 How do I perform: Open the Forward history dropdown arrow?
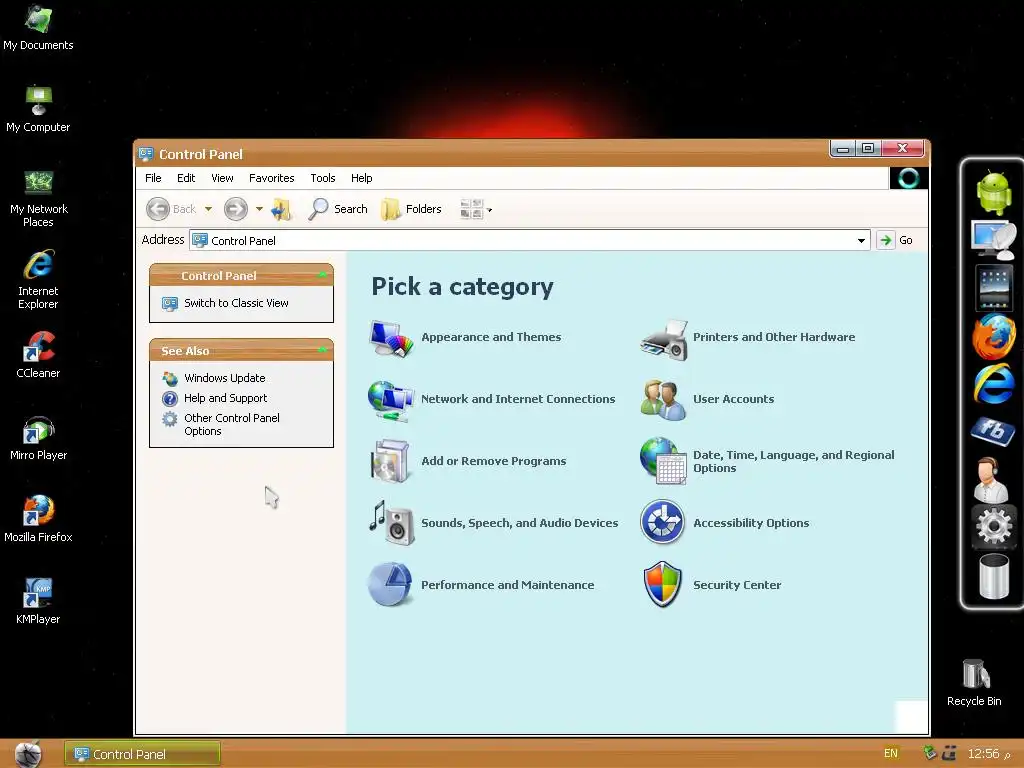pyautogui.click(x=259, y=209)
